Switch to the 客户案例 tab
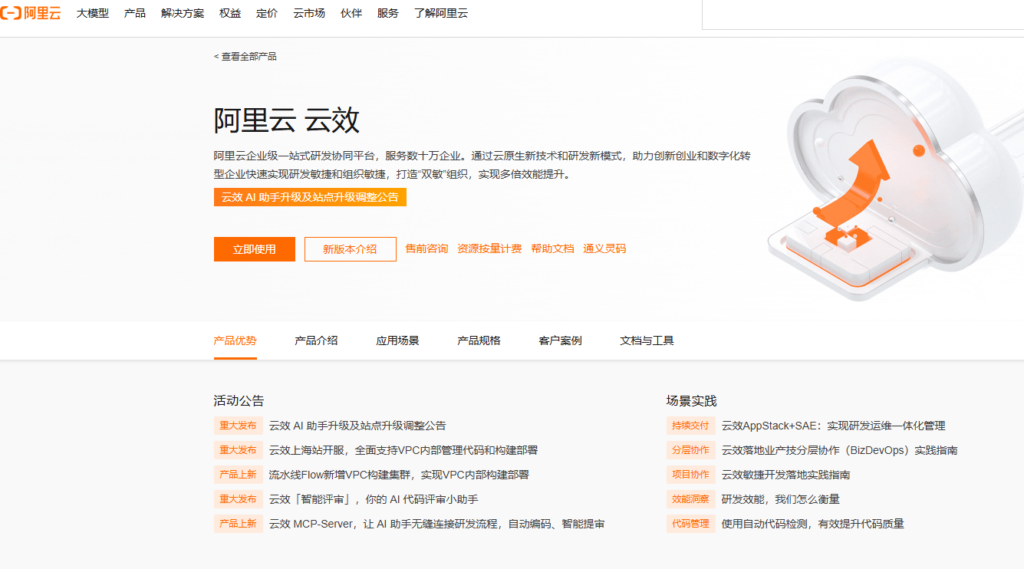1024x569 pixels. [560, 340]
